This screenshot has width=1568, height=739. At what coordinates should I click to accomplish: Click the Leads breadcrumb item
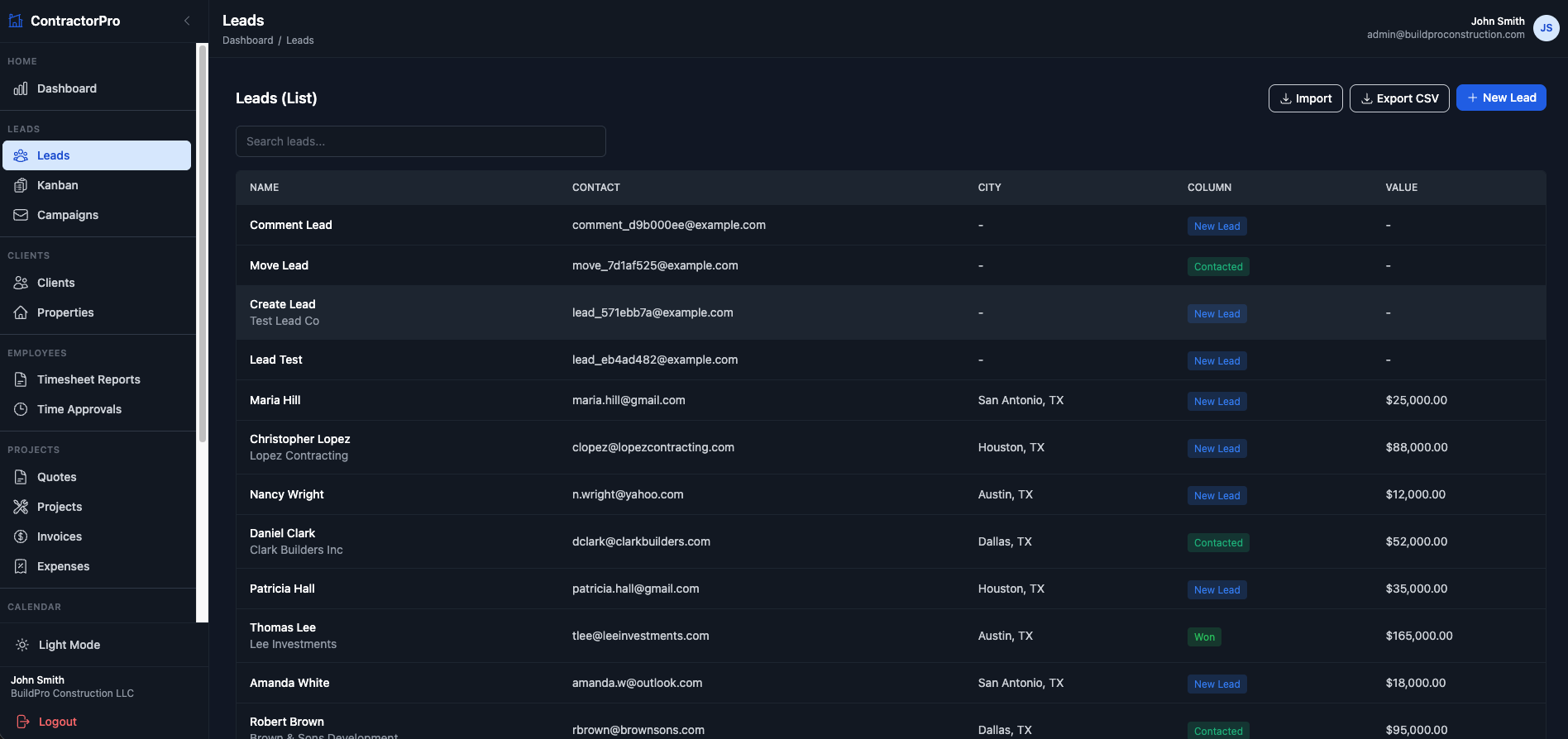299,41
